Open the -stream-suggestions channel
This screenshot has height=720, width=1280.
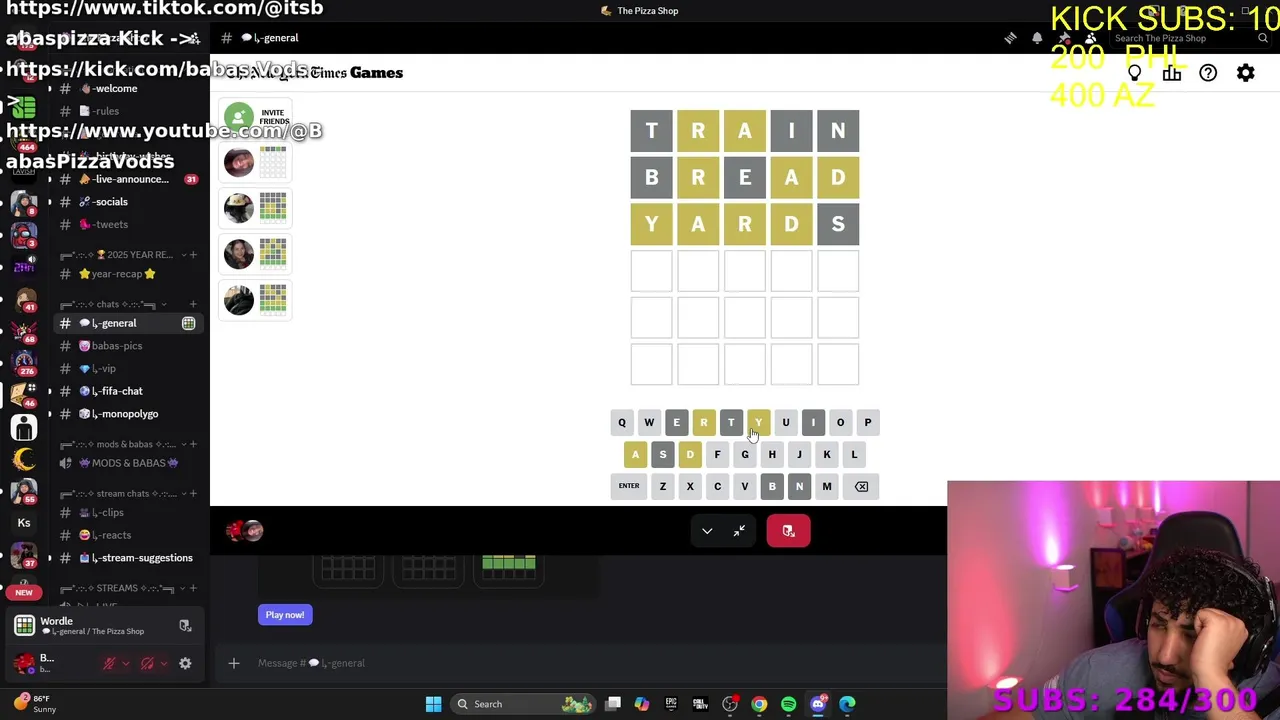[128, 558]
